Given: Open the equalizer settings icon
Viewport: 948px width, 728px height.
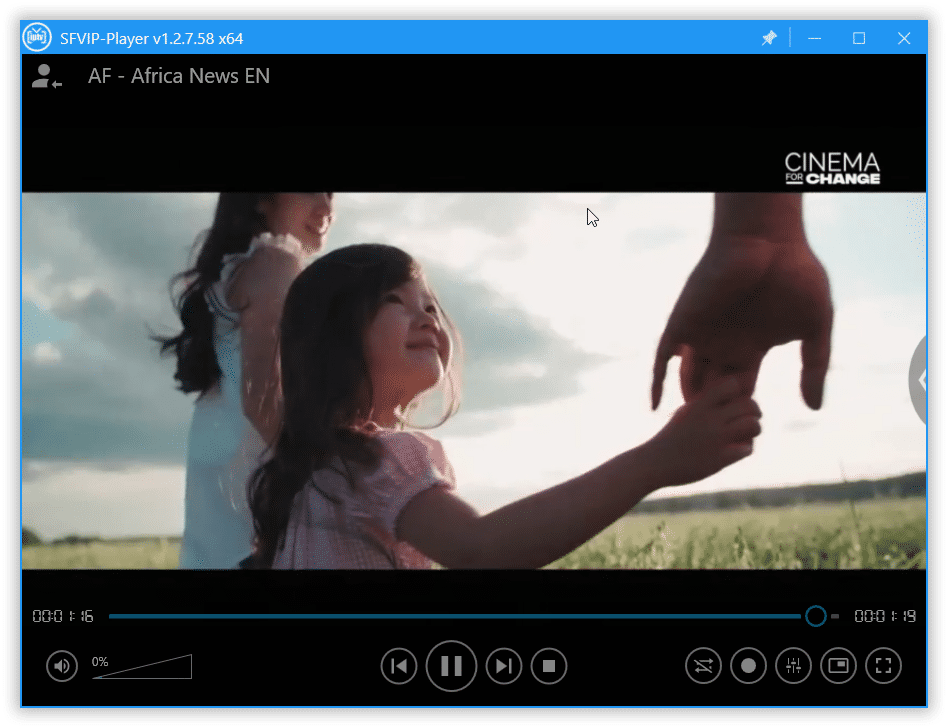Looking at the screenshot, I should click(x=793, y=666).
